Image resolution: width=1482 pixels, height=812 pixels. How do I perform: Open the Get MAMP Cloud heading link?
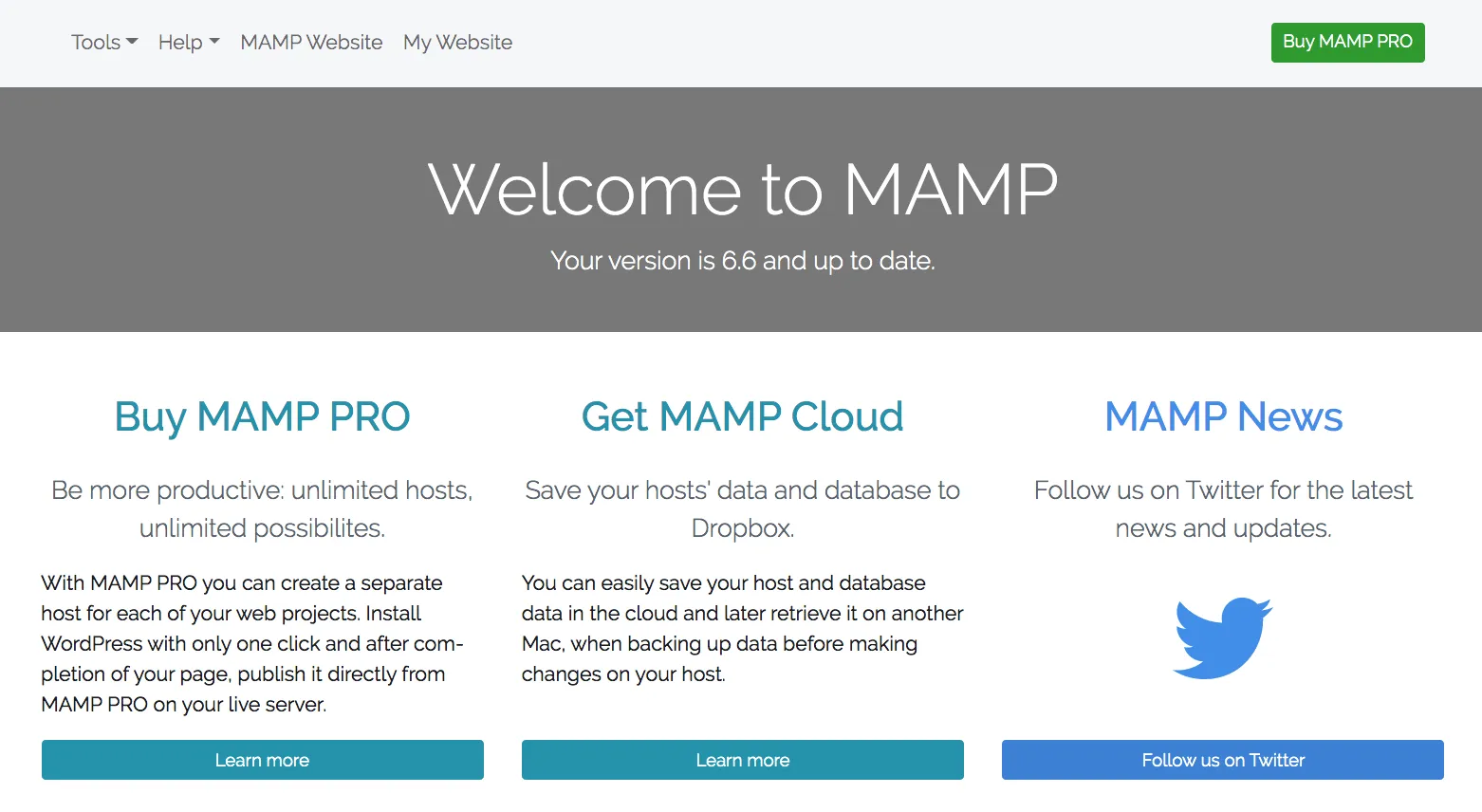pos(743,417)
